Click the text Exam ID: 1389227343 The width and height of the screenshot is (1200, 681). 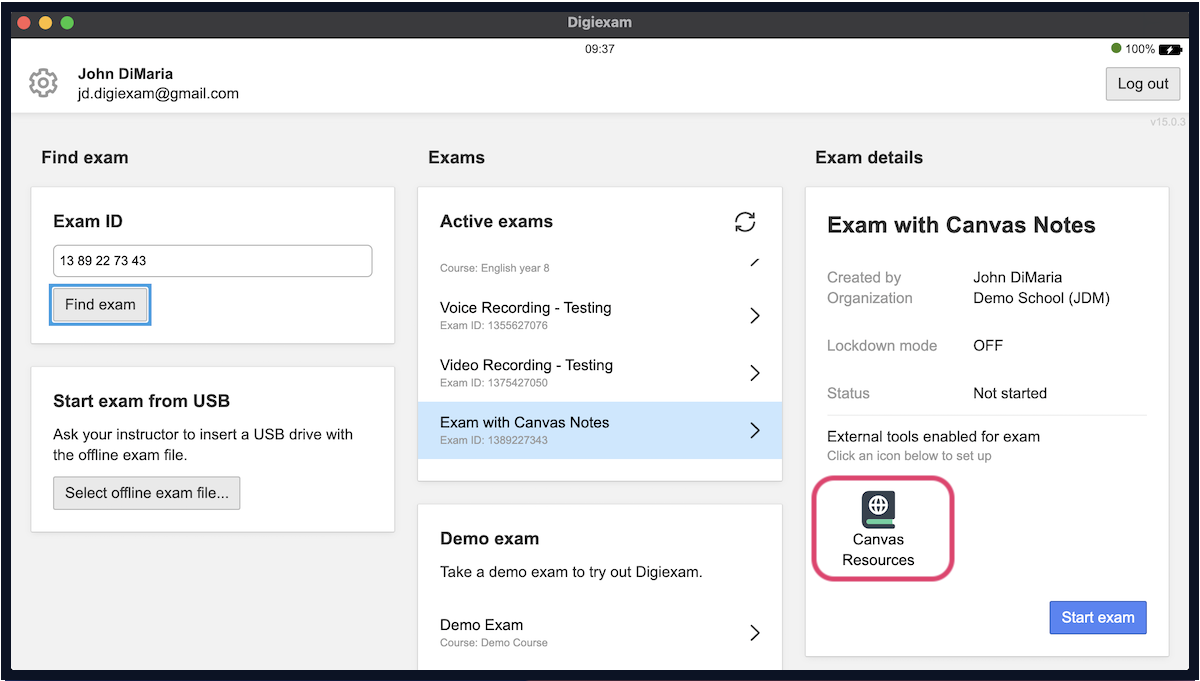494,440
